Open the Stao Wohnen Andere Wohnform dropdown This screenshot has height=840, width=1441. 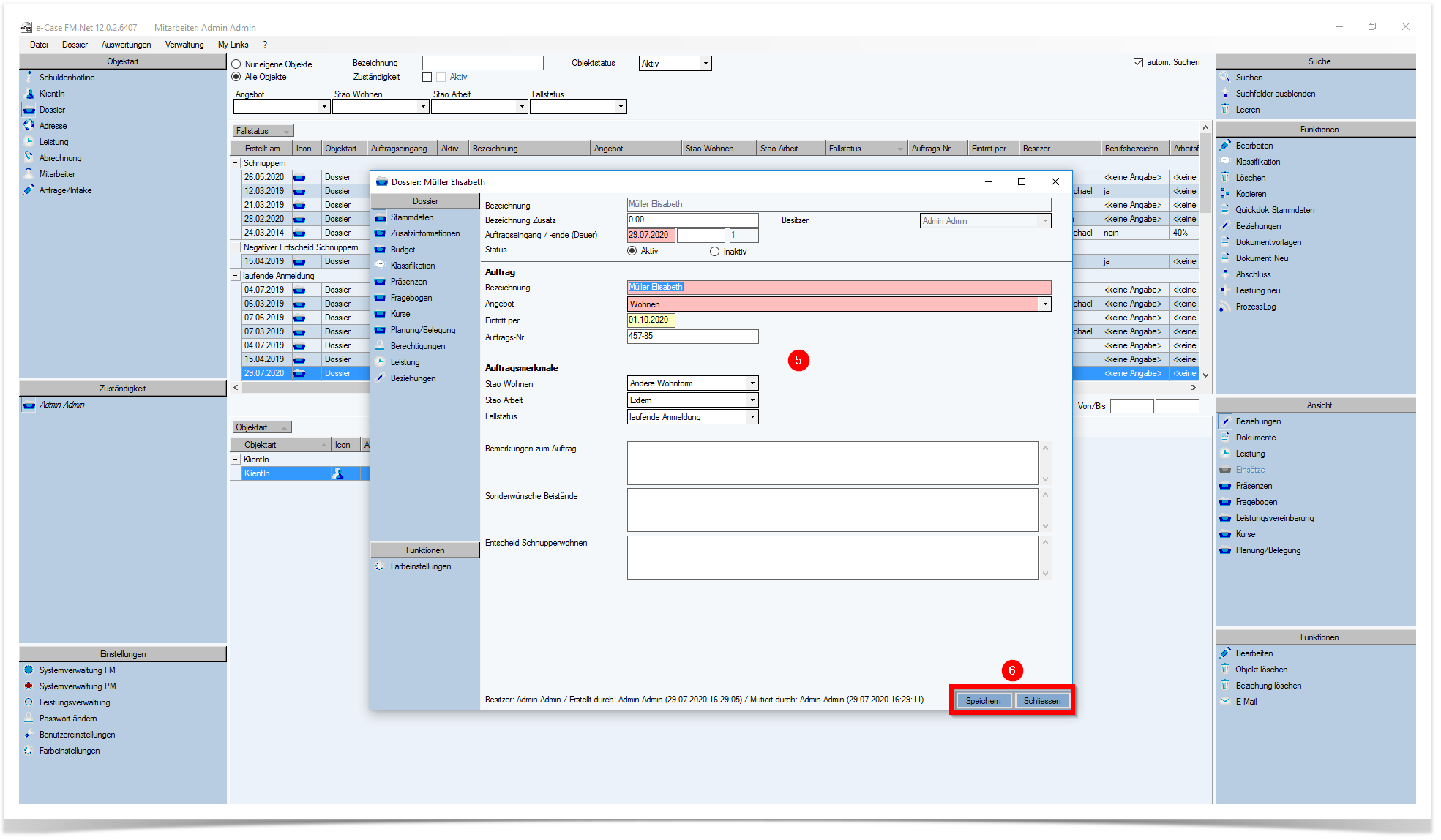pos(752,383)
